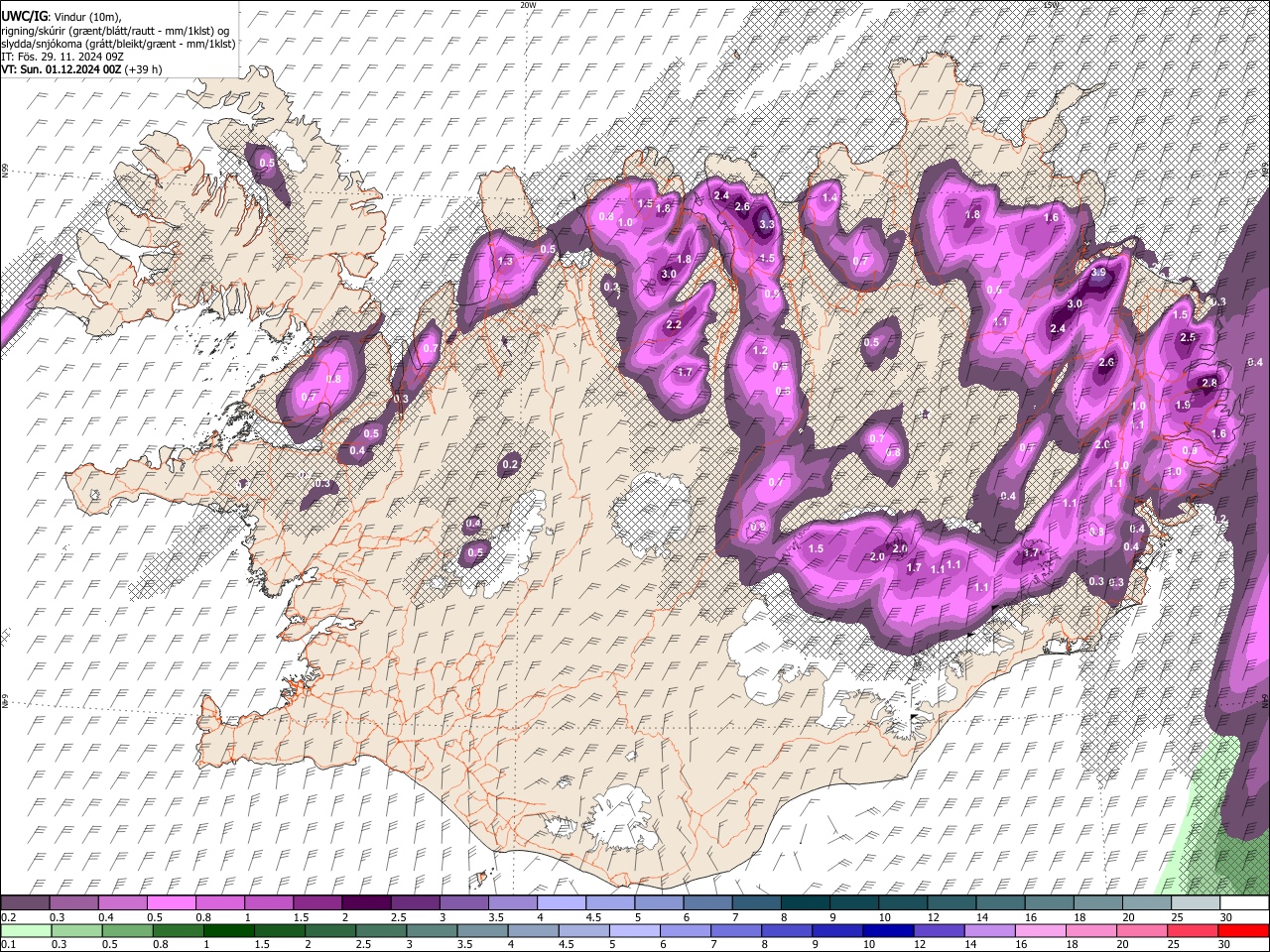
Task: Click upper legend swatch between 1 and 1.5
Action: click(x=268, y=903)
